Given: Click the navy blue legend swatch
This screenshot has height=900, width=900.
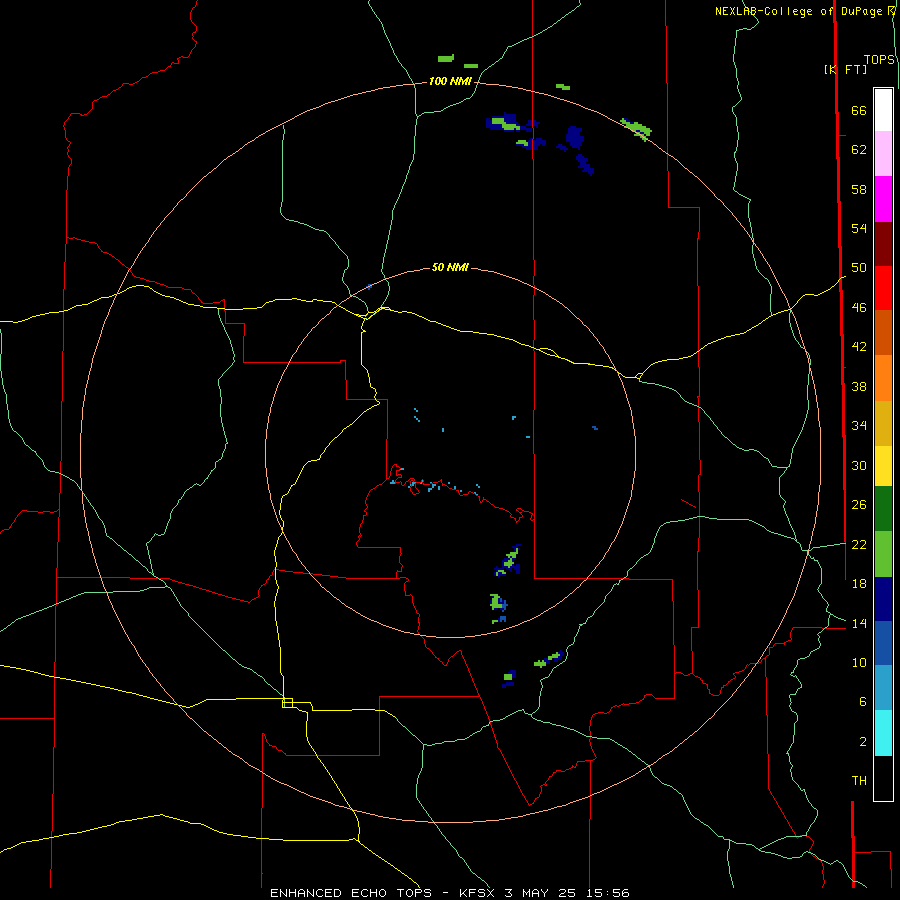Looking at the screenshot, I should click(883, 599).
